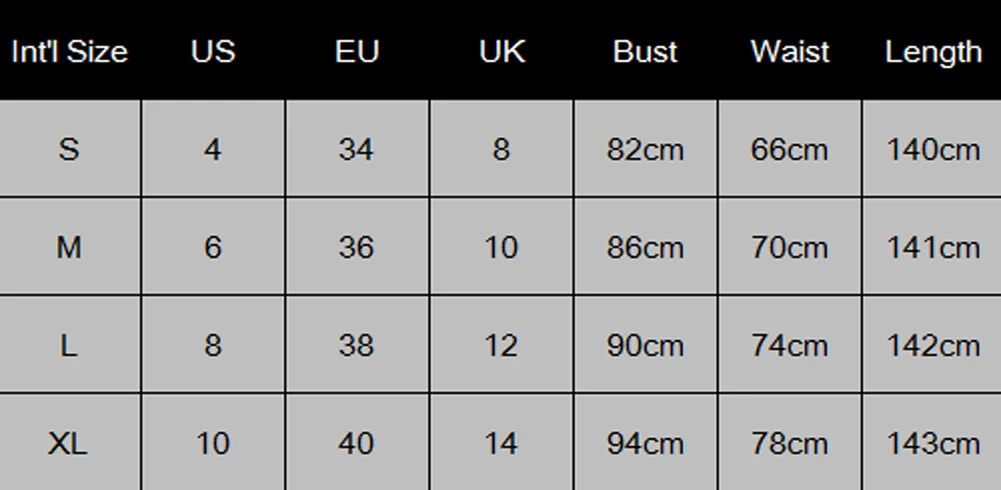Select the UK column header
The height and width of the screenshot is (490, 1001).
[x=502, y=52]
